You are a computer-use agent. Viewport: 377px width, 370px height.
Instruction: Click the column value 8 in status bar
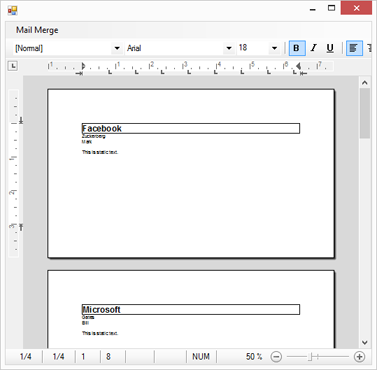click(108, 357)
